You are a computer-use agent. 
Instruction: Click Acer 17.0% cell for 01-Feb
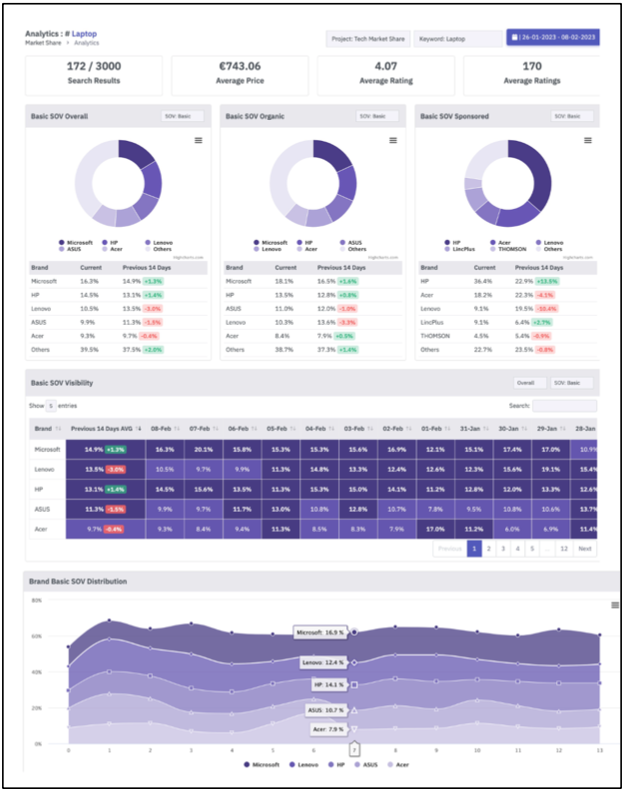click(x=436, y=529)
